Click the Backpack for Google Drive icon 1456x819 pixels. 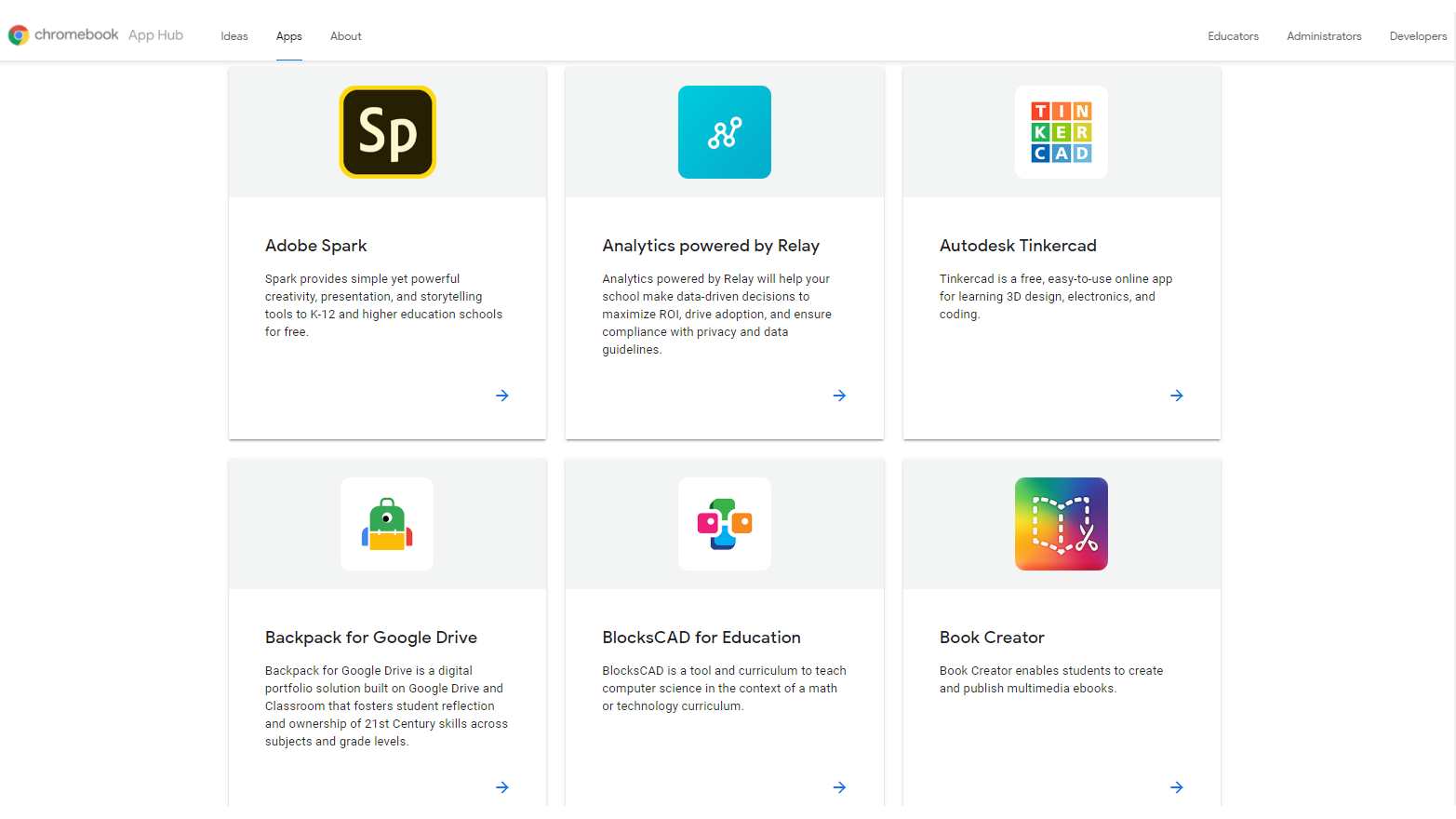pyautogui.click(x=387, y=524)
